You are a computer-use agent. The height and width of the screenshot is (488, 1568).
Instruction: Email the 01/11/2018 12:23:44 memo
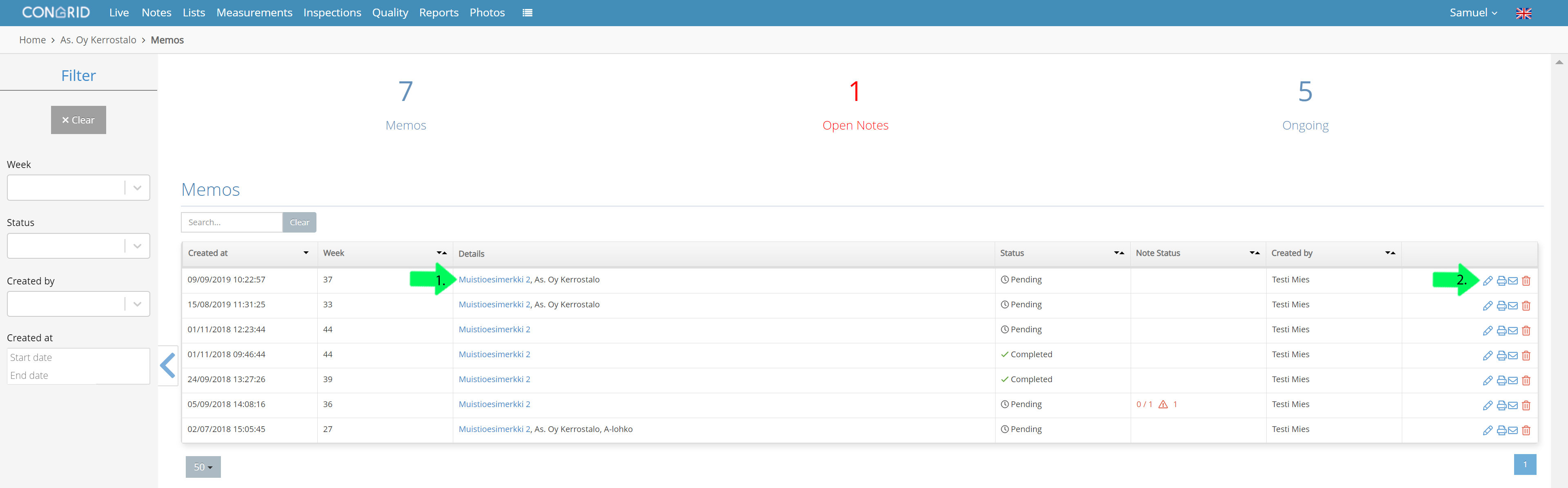pos(1512,331)
